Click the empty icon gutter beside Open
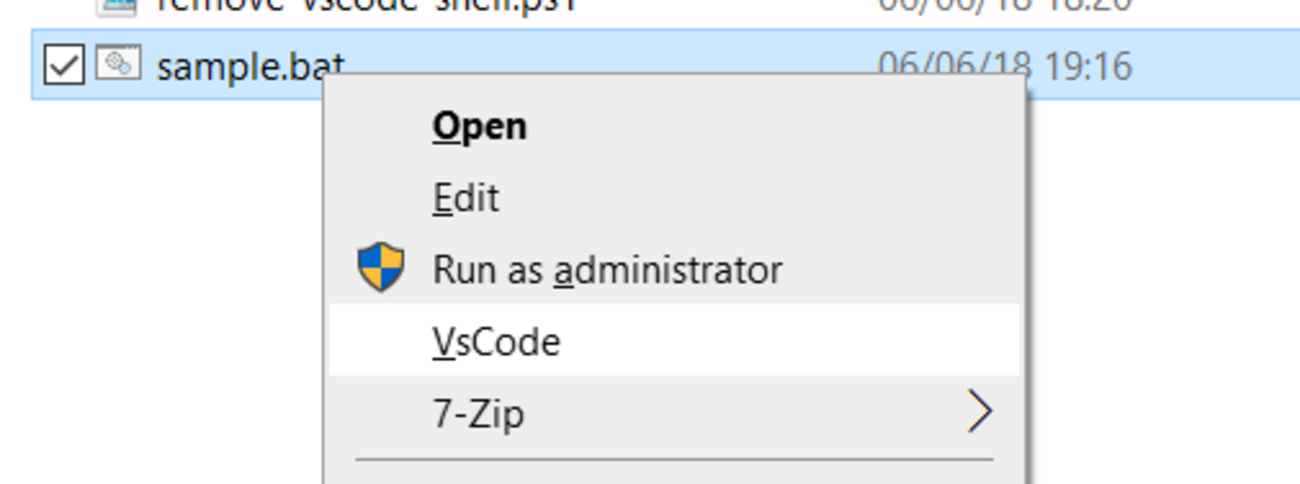Viewport: 1300px width, 484px height. click(381, 127)
